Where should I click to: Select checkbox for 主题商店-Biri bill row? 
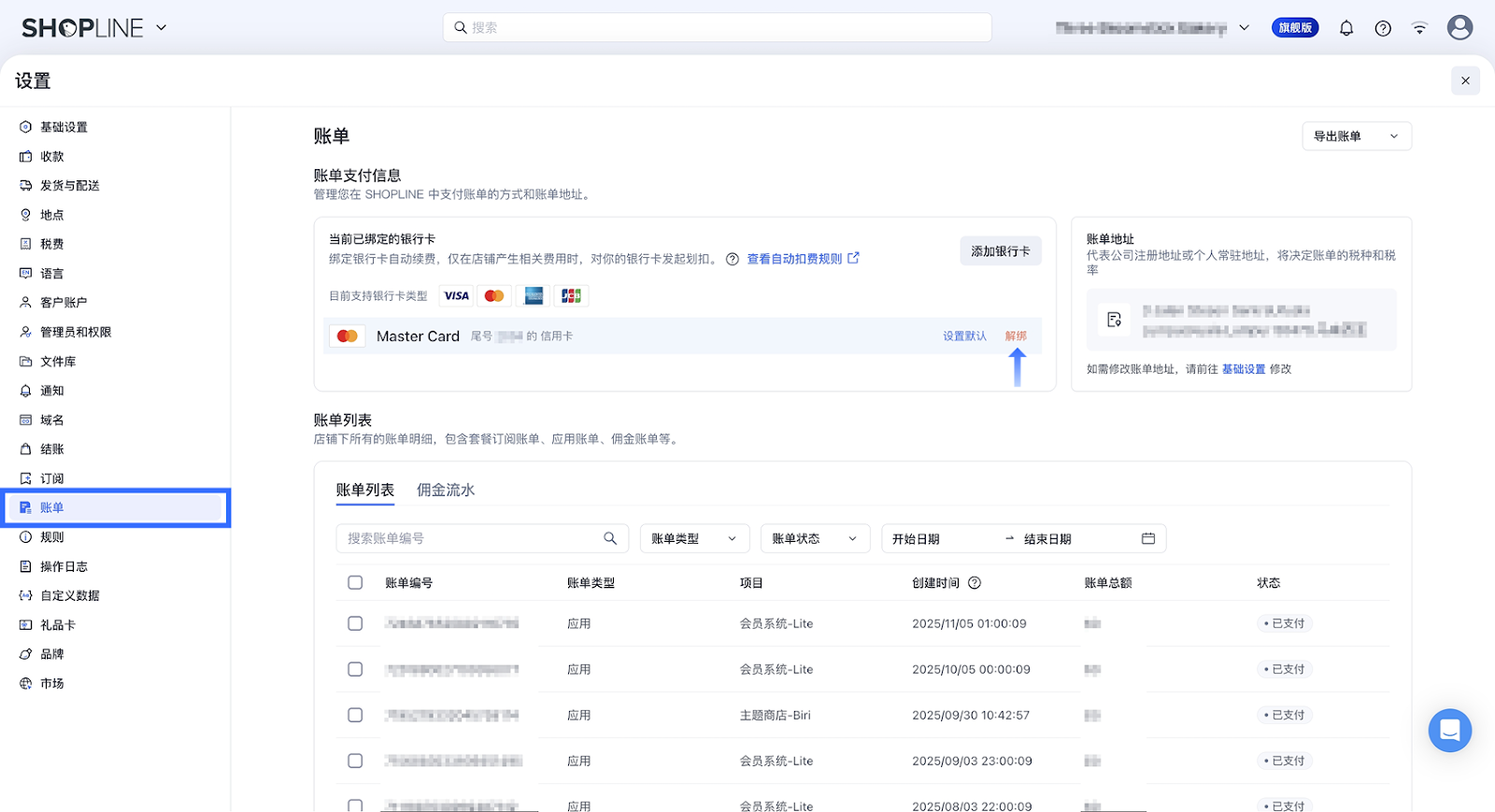(355, 715)
